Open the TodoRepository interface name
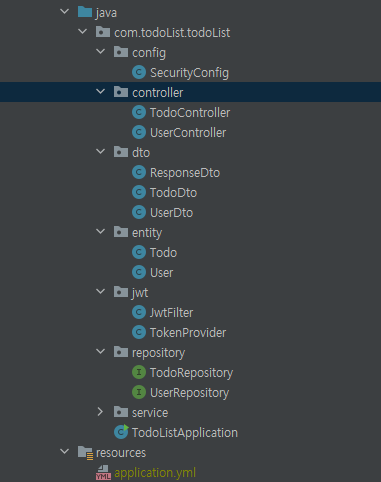 191,373
